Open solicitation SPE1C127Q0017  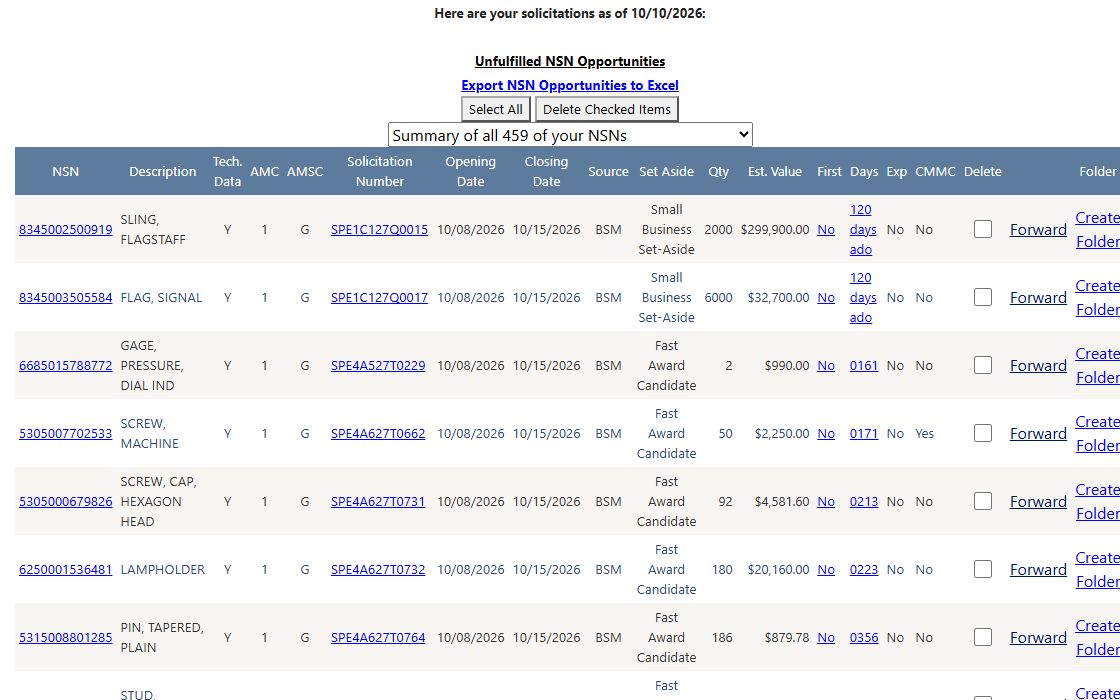pyautogui.click(x=379, y=297)
